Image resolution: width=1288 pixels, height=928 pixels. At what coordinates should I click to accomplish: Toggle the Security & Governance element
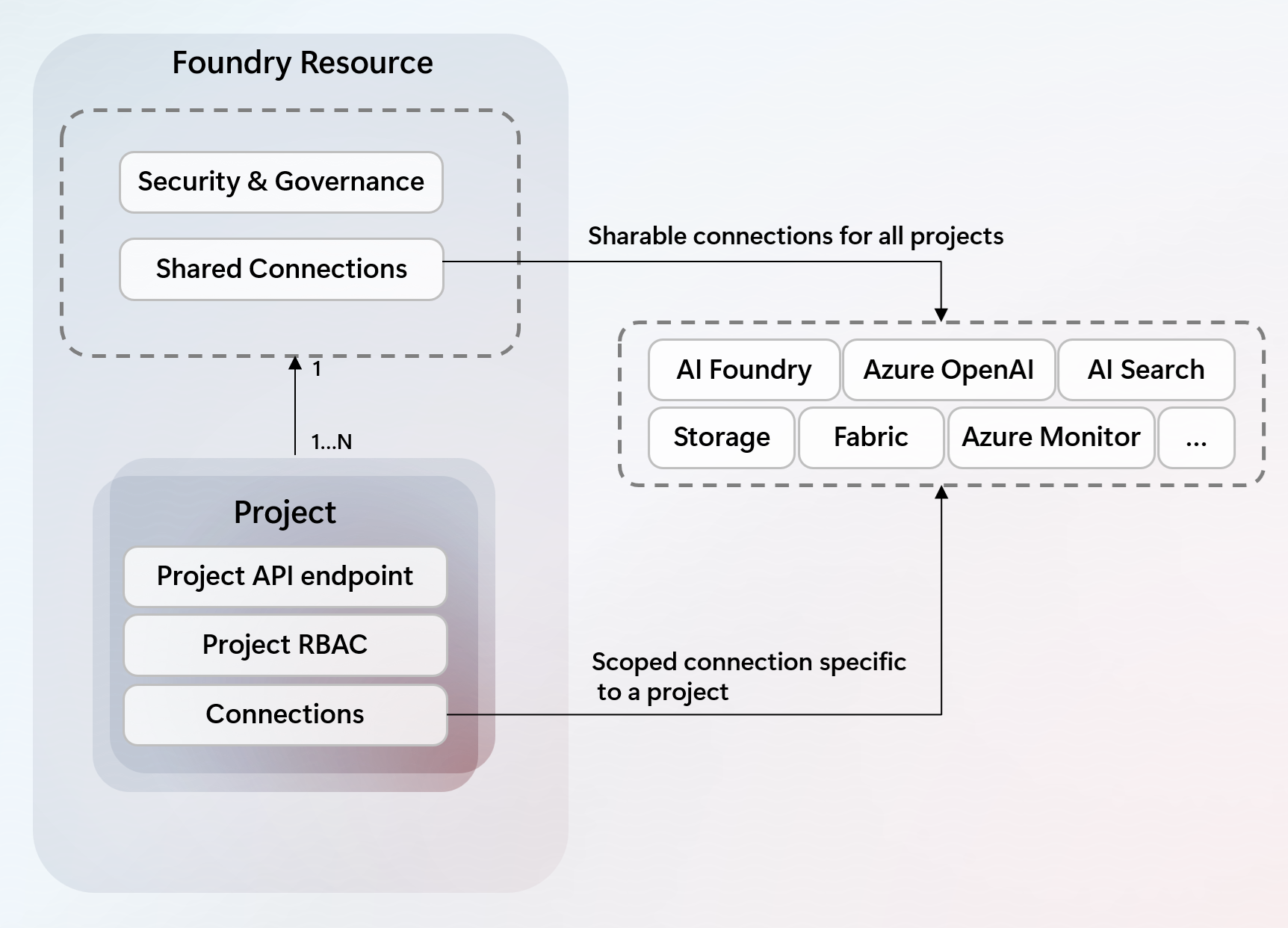[x=280, y=182]
